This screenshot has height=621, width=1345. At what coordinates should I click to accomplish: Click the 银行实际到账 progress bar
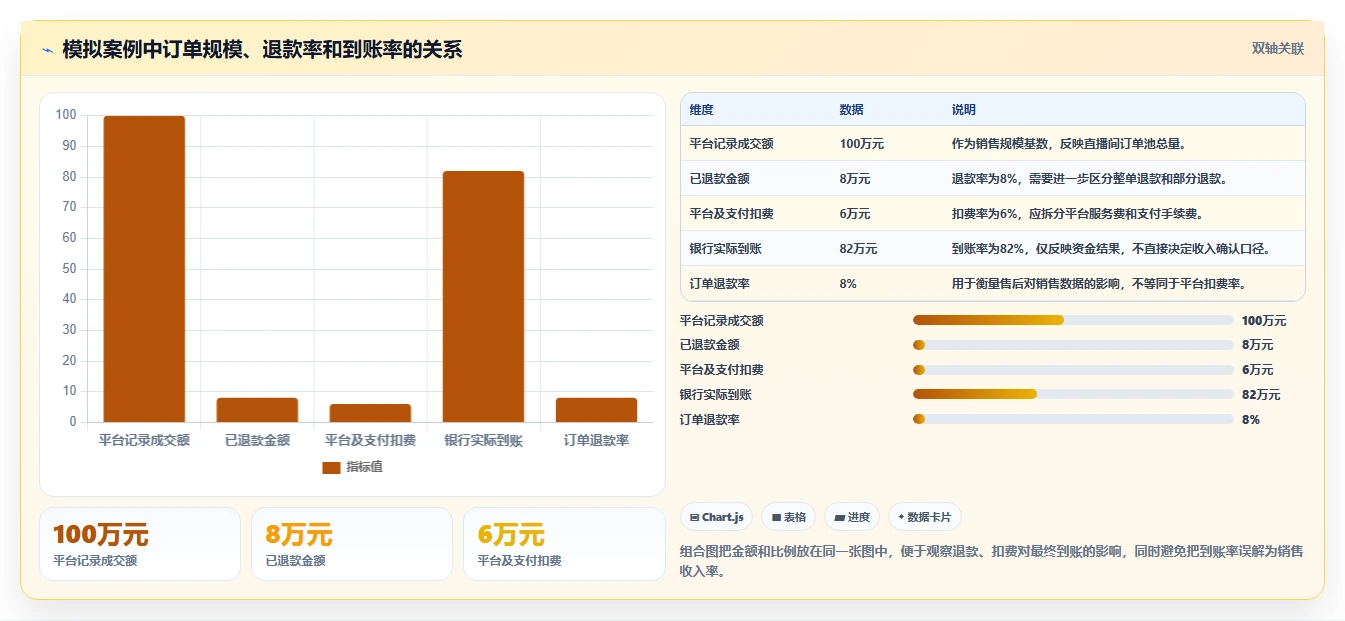(x=1073, y=394)
